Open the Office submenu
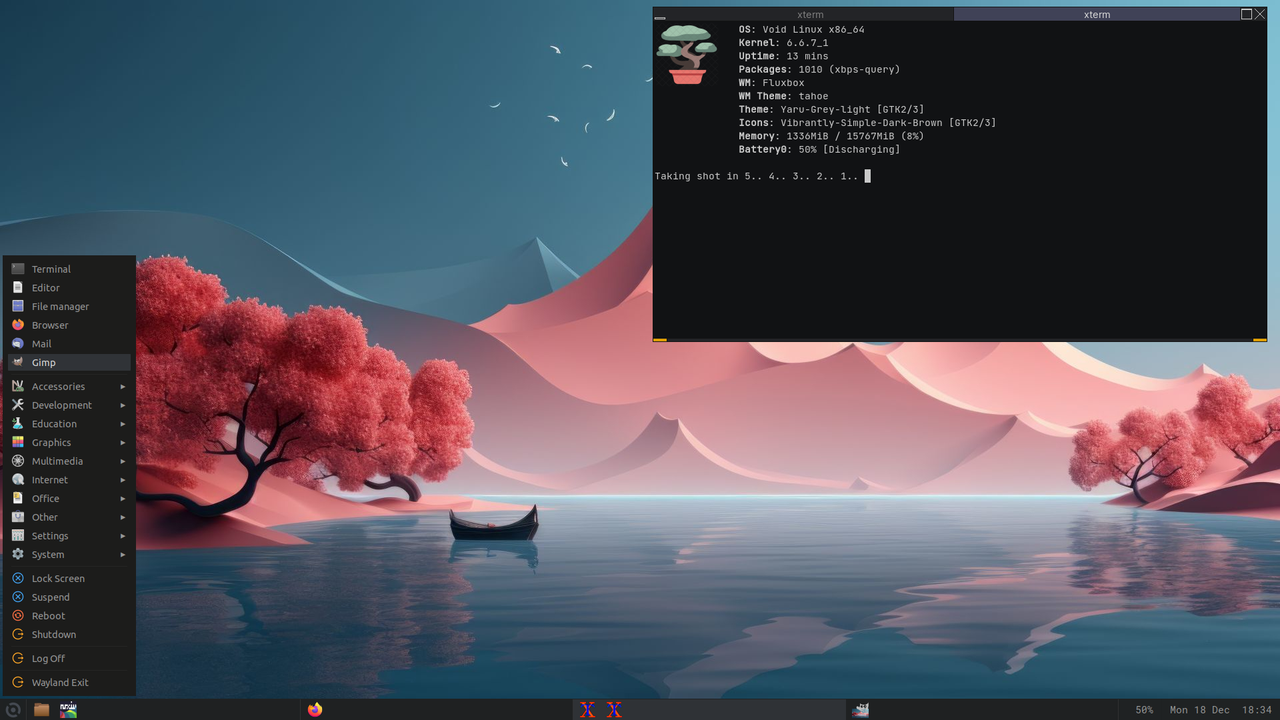Viewport: 1280px width, 720px height. [x=69, y=498]
